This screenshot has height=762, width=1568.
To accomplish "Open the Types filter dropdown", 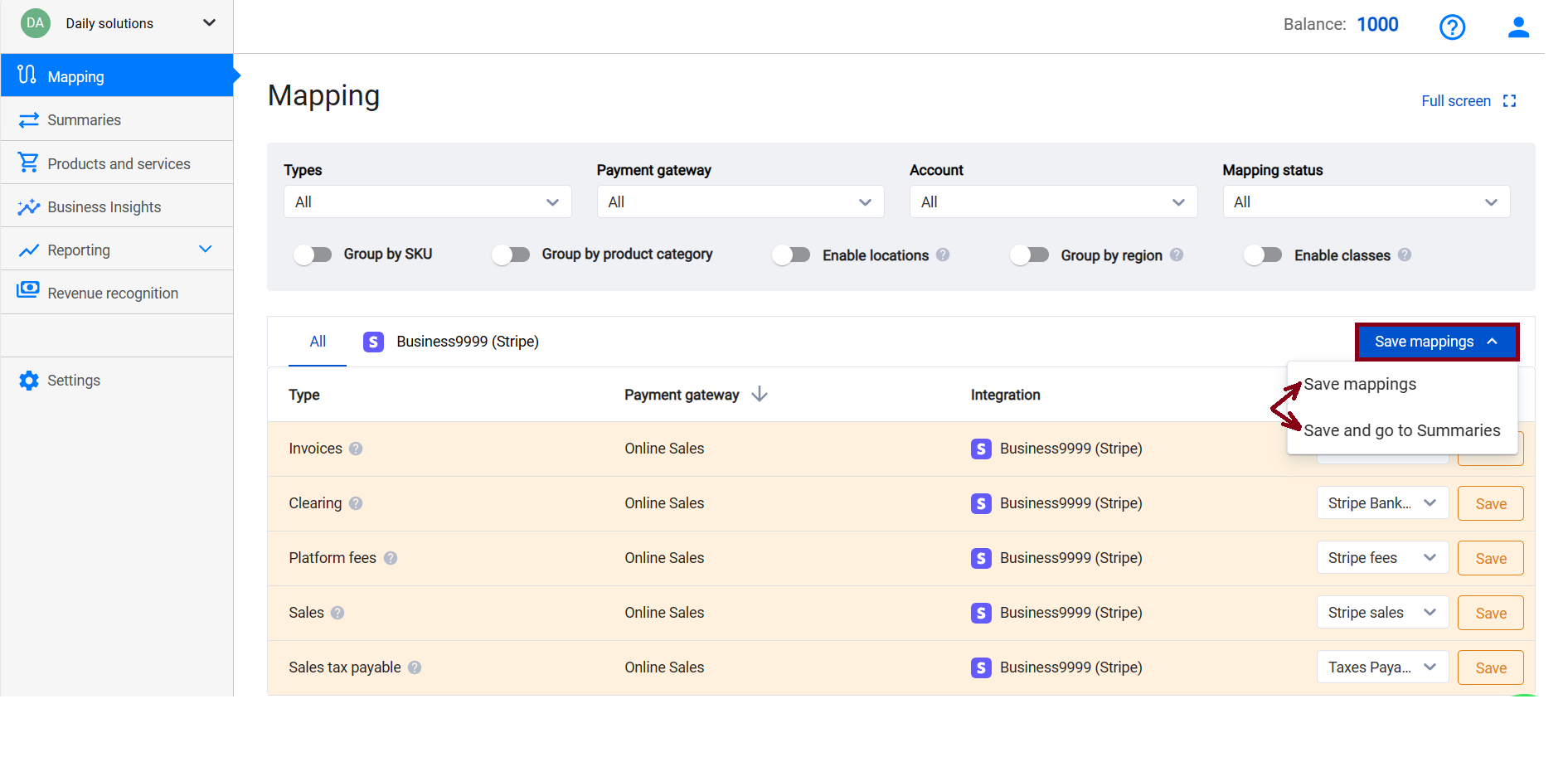I will [427, 201].
